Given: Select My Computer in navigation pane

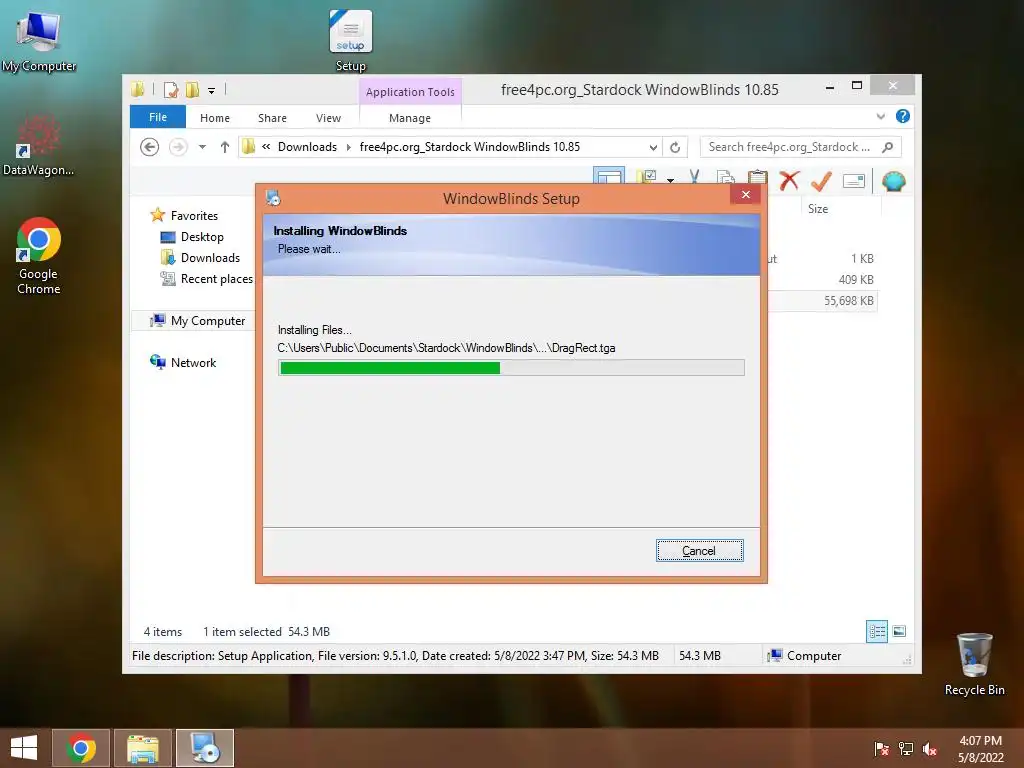Looking at the screenshot, I should point(208,321).
